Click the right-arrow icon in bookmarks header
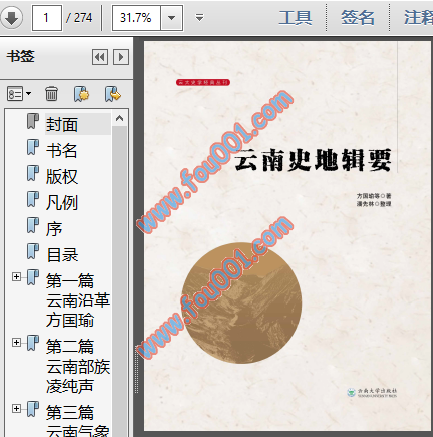This screenshot has width=433, height=437. pyautogui.click(x=121, y=57)
